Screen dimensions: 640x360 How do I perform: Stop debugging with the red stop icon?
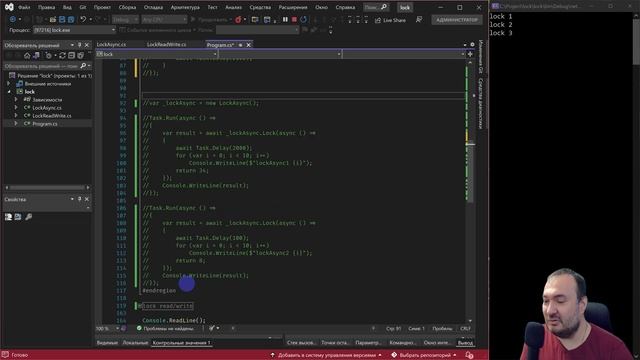click(294, 19)
